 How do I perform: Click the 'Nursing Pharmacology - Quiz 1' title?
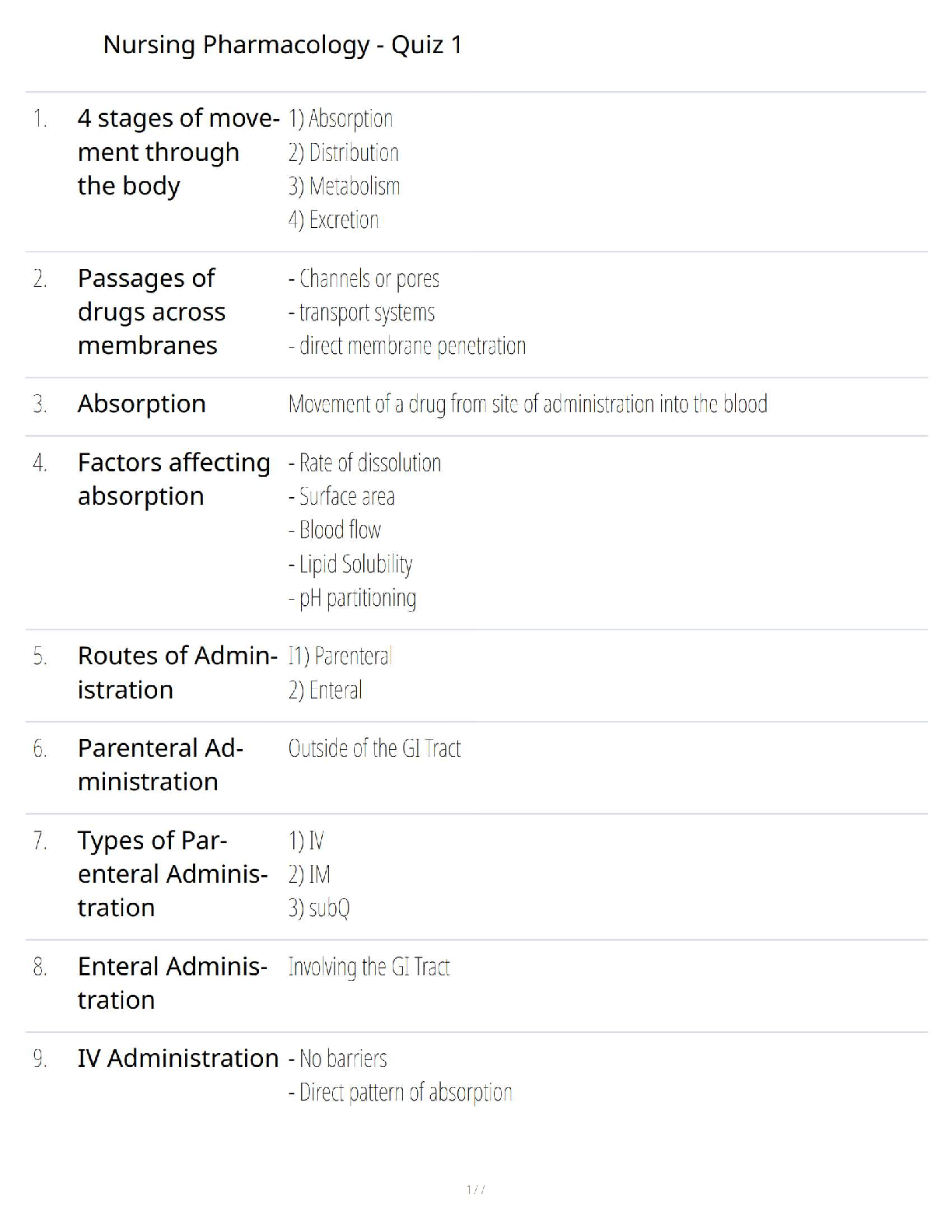tap(282, 45)
